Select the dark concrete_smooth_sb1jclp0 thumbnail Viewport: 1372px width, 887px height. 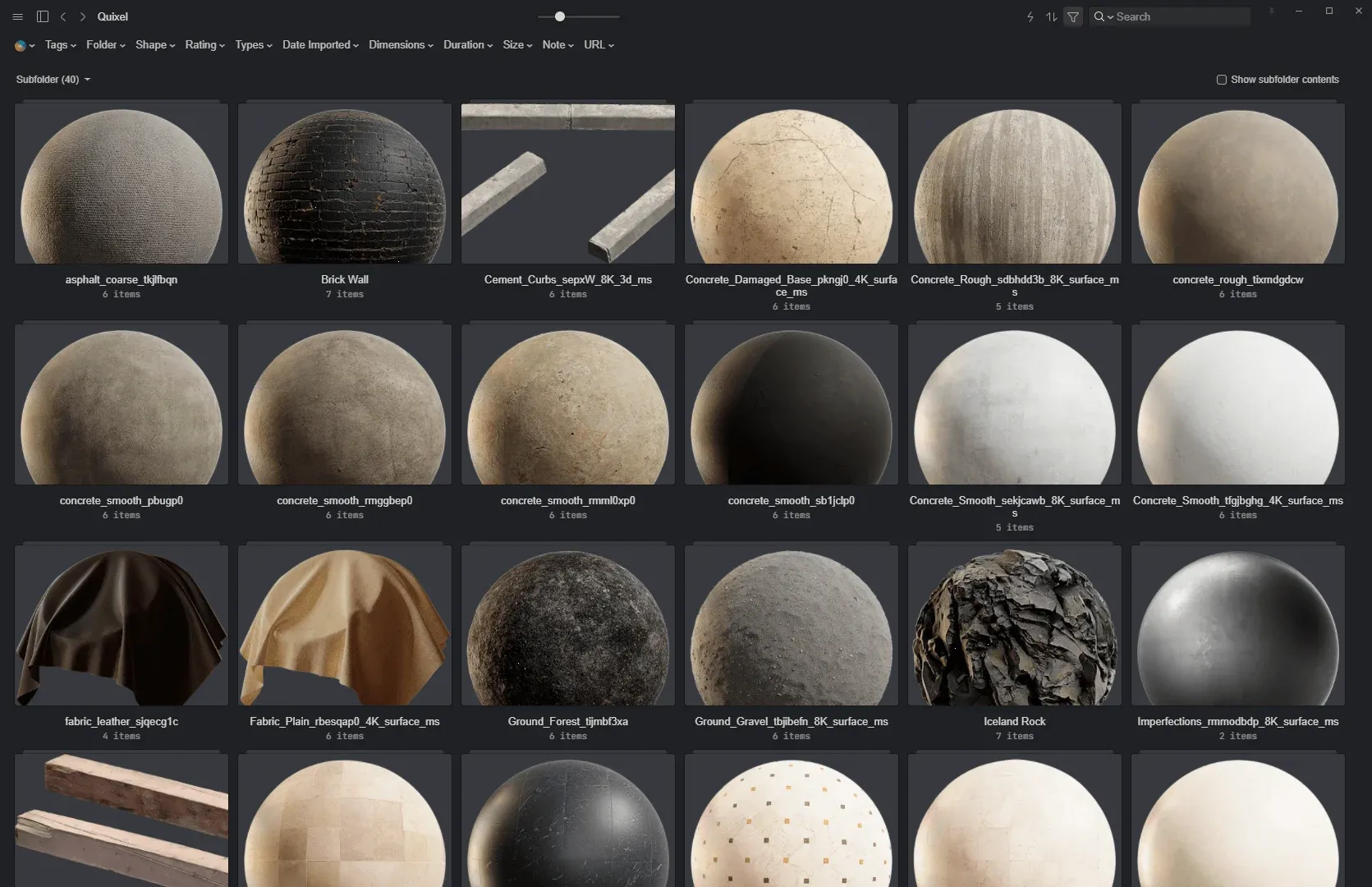point(792,405)
